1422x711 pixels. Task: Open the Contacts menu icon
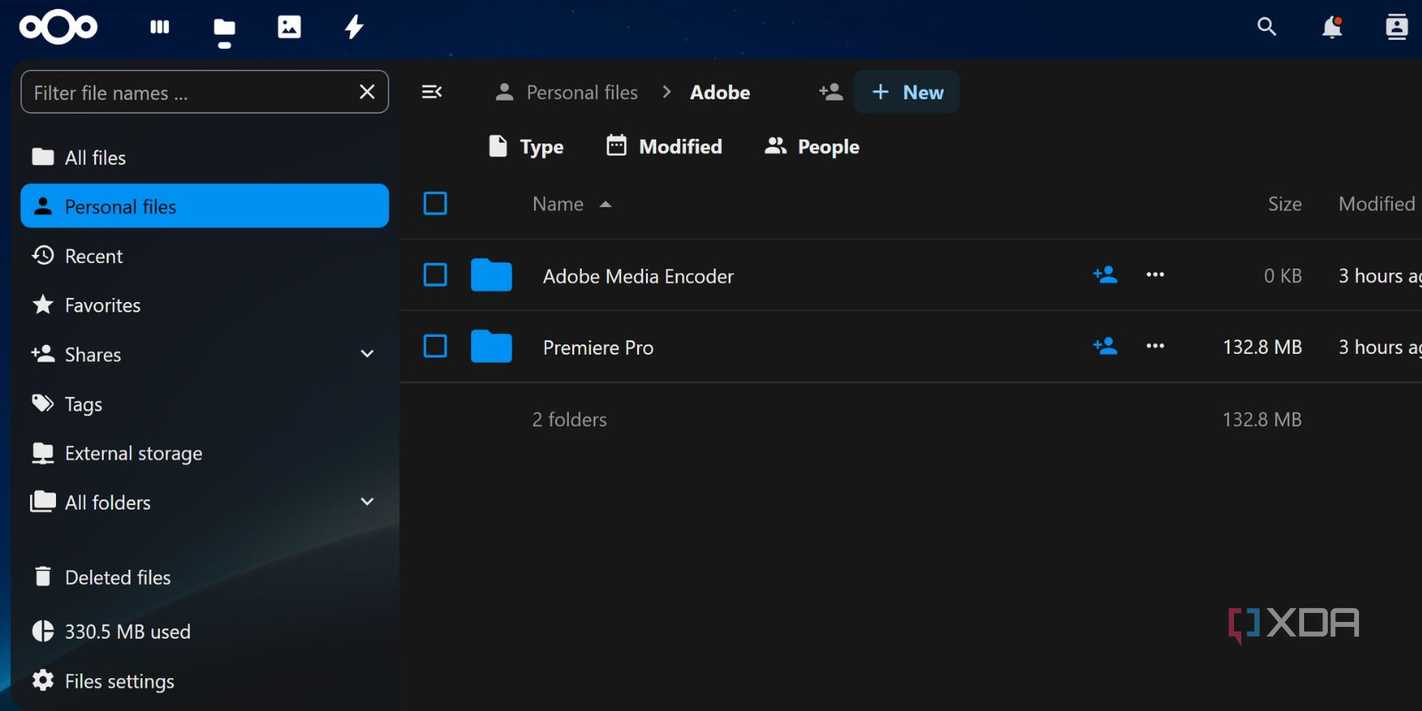(1397, 27)
